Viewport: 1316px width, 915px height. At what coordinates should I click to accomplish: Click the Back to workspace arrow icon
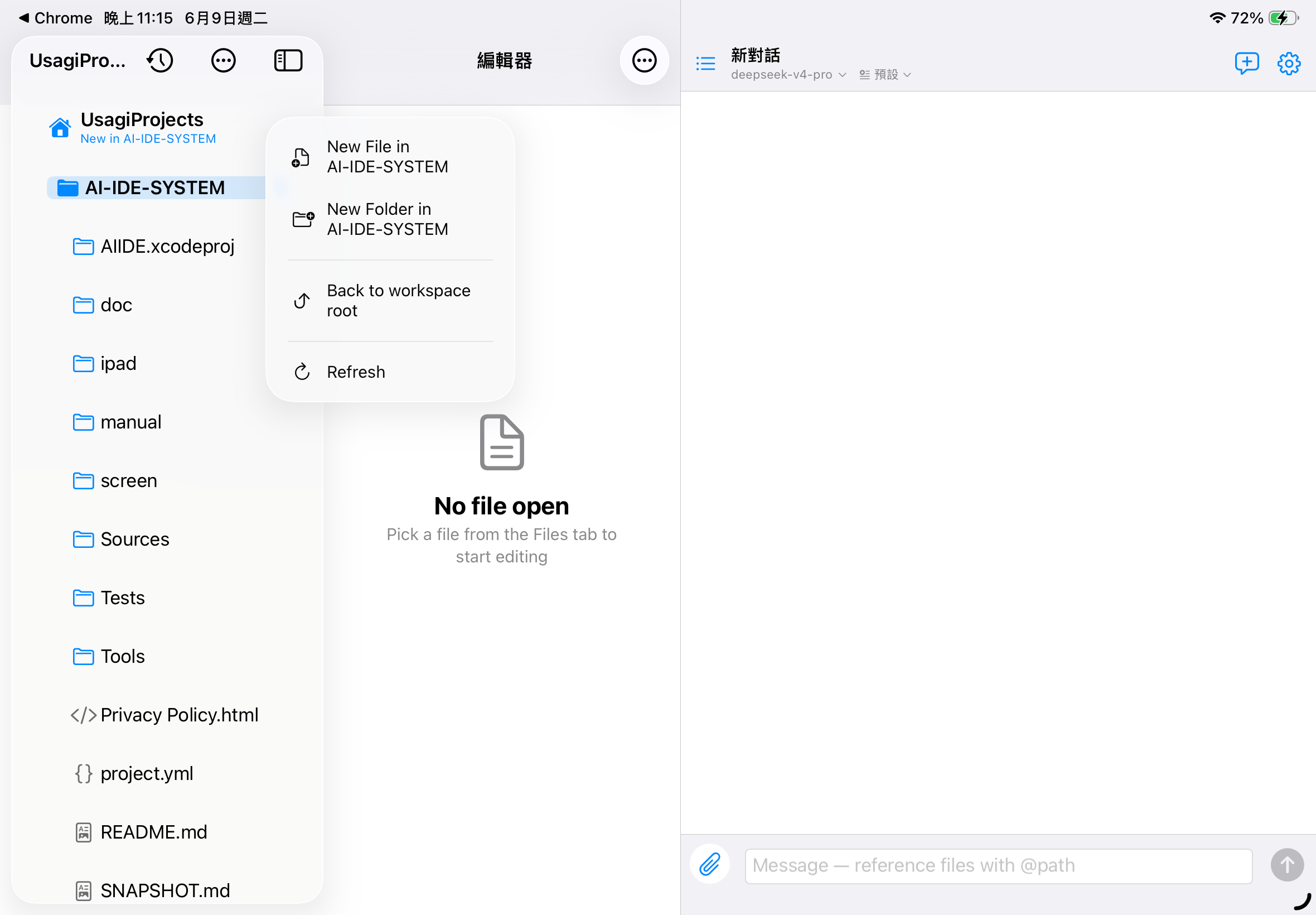click(302, 300)
